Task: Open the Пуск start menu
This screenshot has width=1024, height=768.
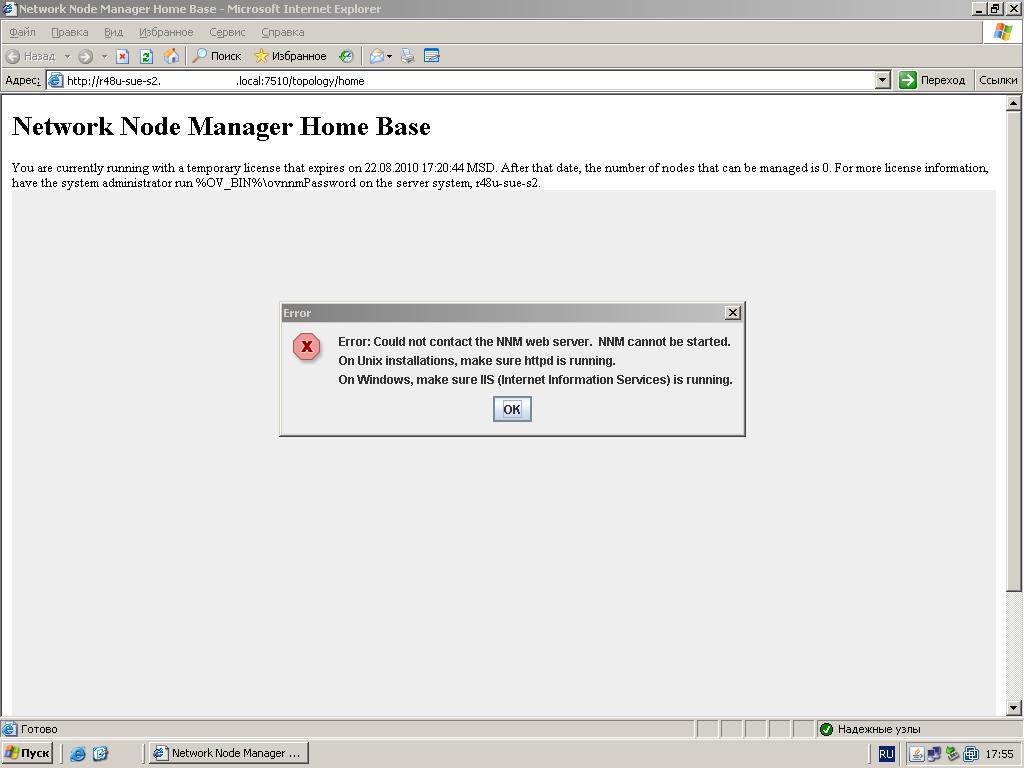Action: coord(27,753)
